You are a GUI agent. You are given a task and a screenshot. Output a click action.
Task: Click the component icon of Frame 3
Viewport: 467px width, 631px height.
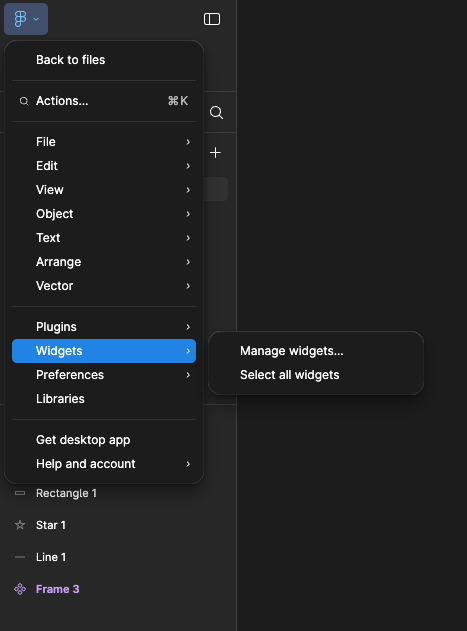pyautogui.click(x=20, y=589)
